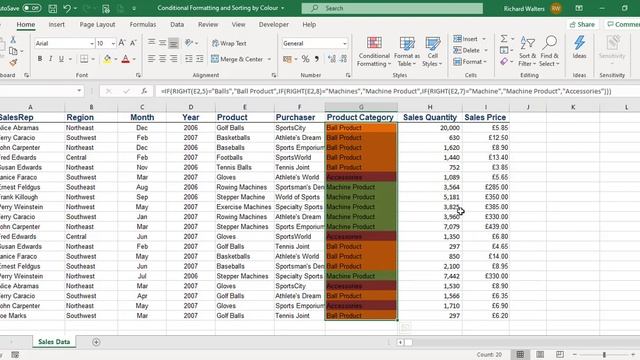Screen dimensions: 640x360
Task: Toggle the AutoSave switch
Action: click(x=31, y=8)
